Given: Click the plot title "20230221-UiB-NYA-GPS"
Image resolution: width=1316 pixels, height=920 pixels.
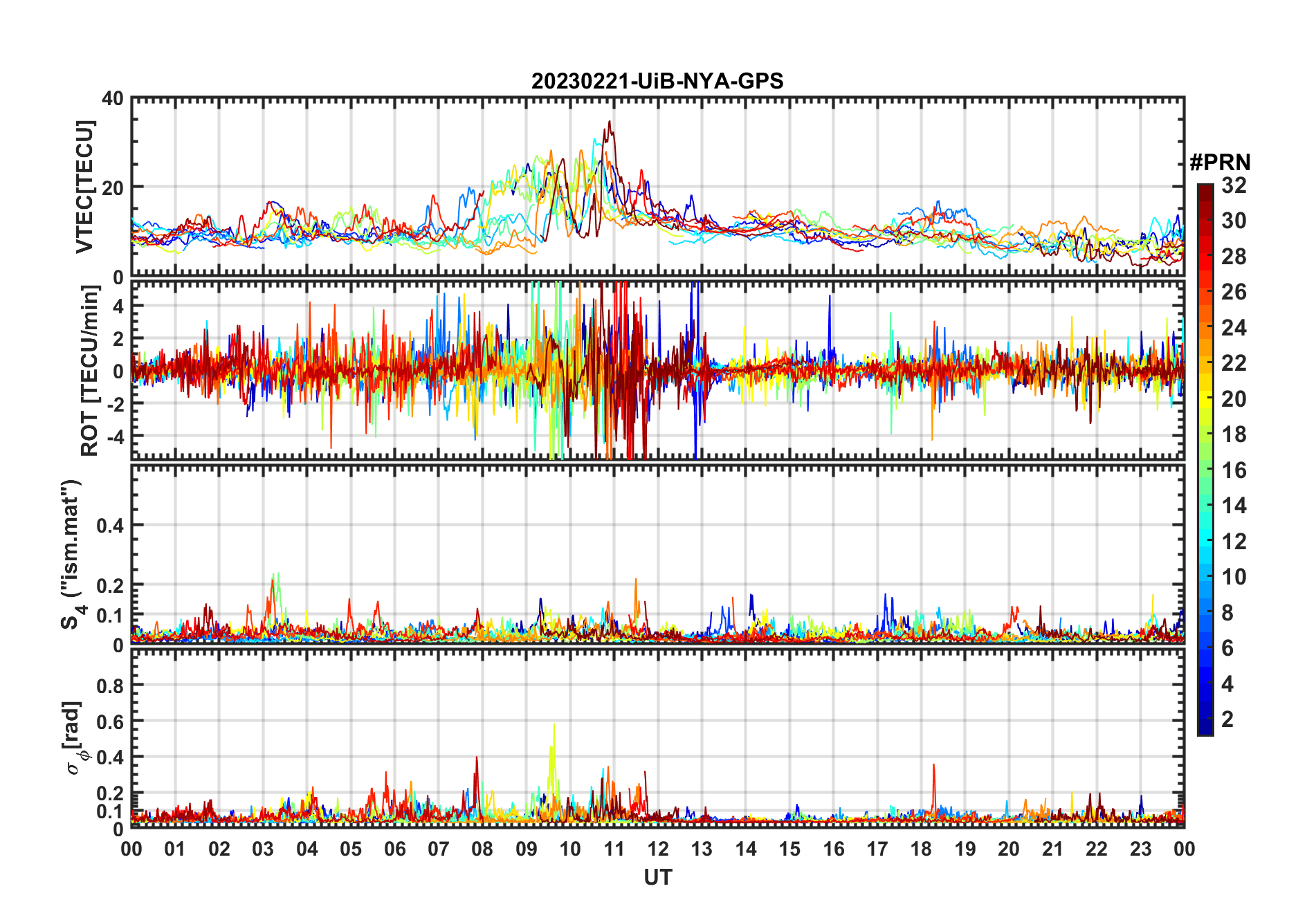Looking at the screenshot, I should (x=657, y=82).
